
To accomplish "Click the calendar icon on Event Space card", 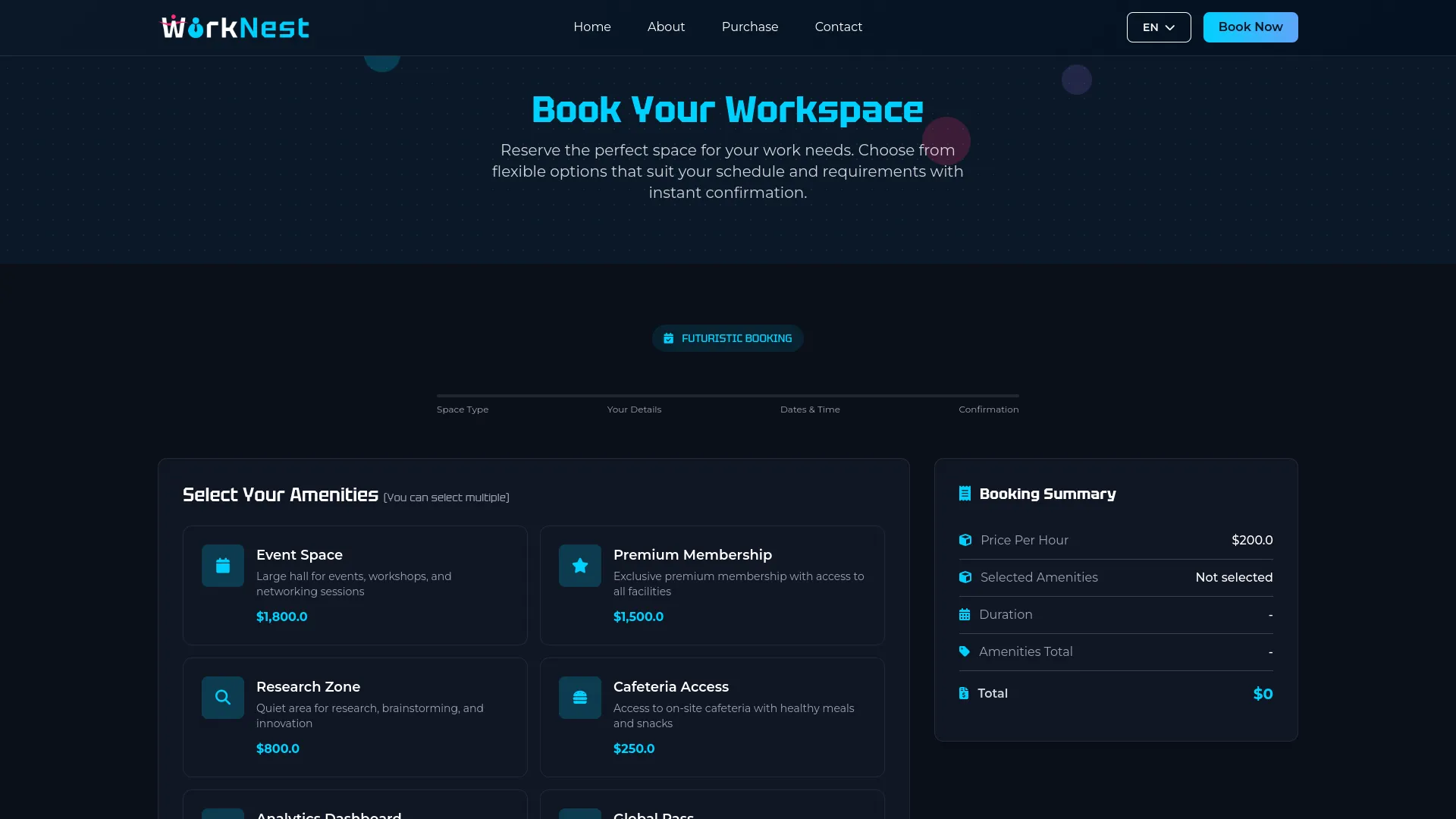I will 222,566.
